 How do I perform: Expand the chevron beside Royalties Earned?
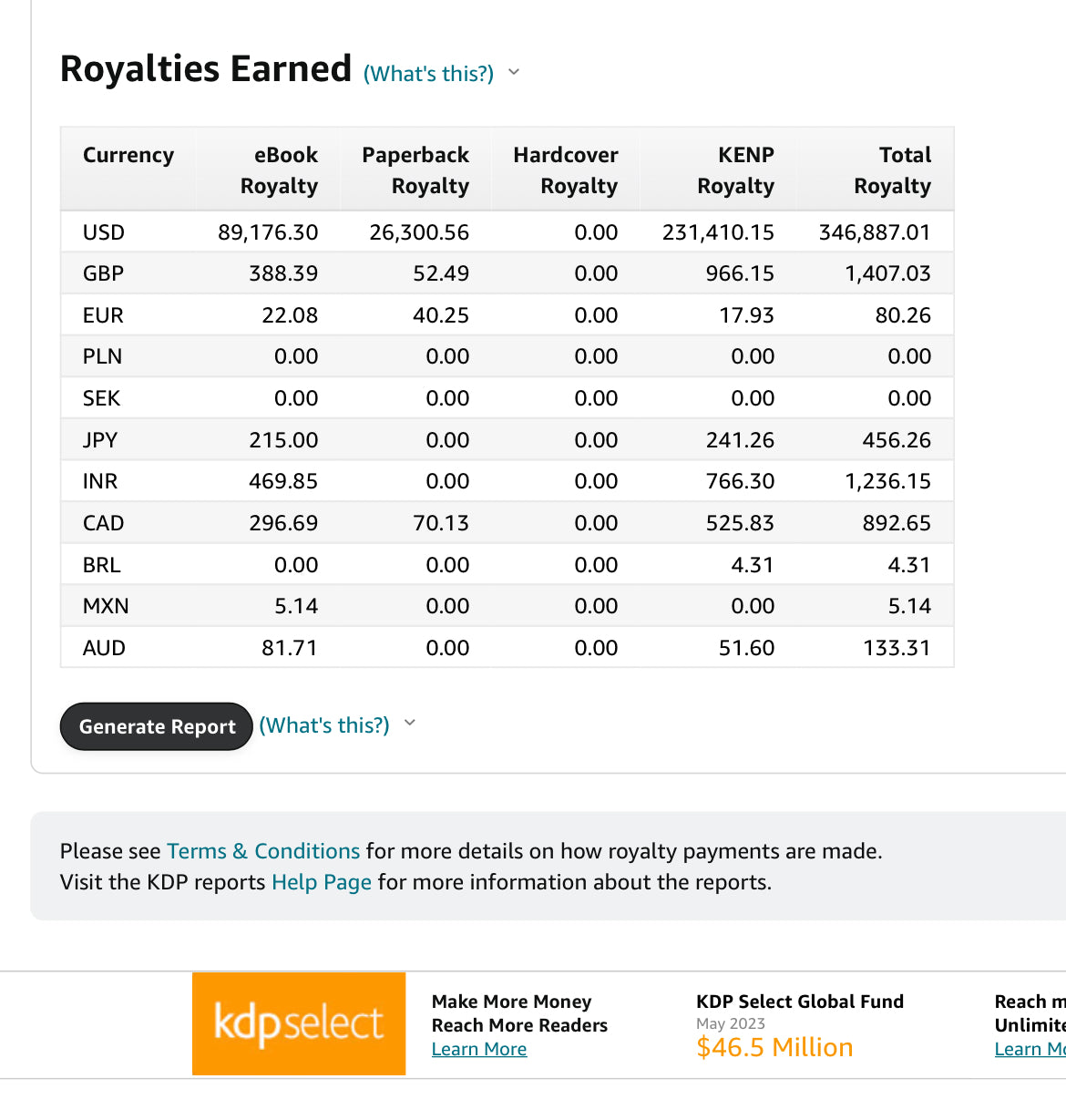point(514,72)
